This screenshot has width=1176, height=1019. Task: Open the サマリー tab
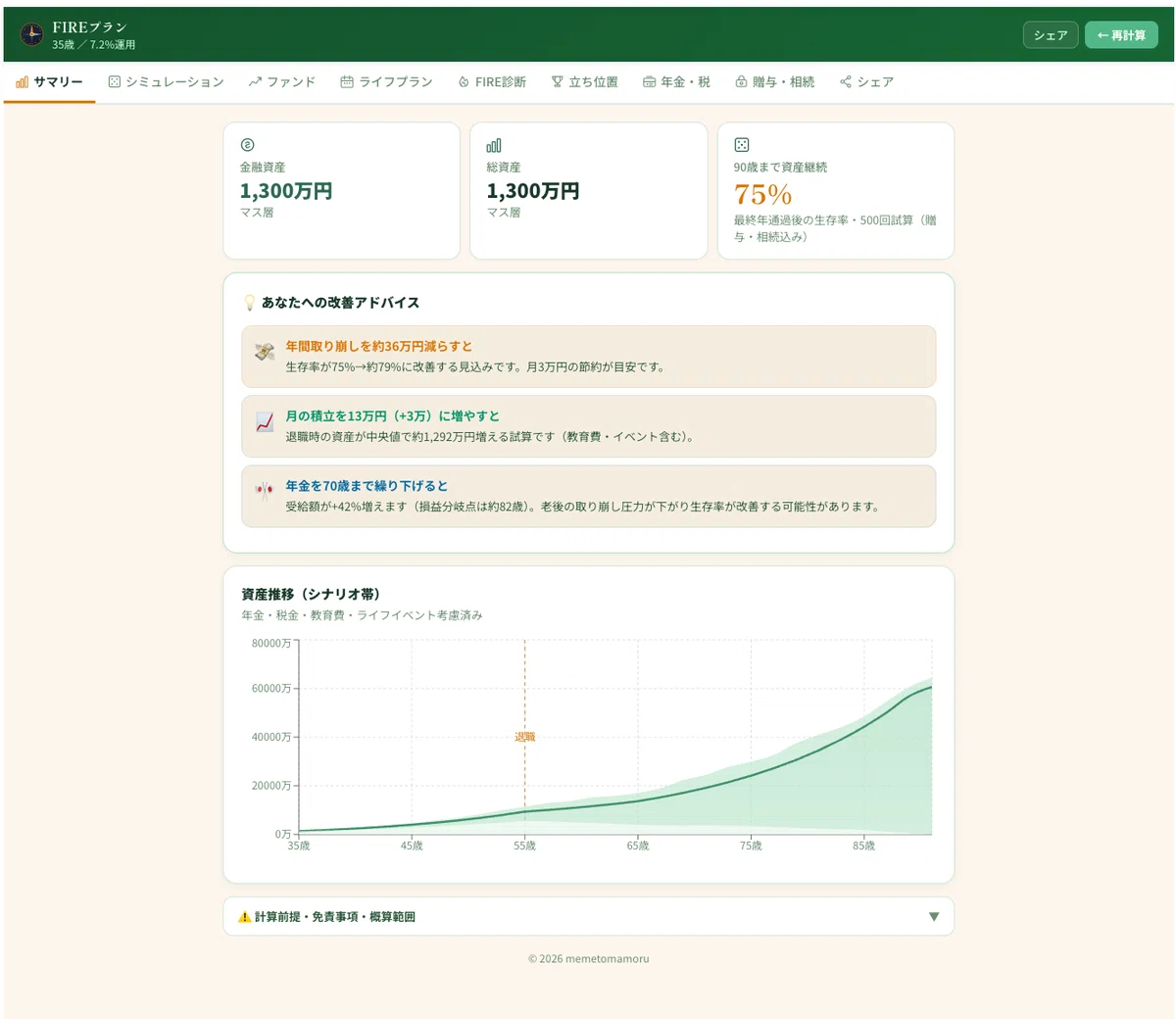pos(49,82)
